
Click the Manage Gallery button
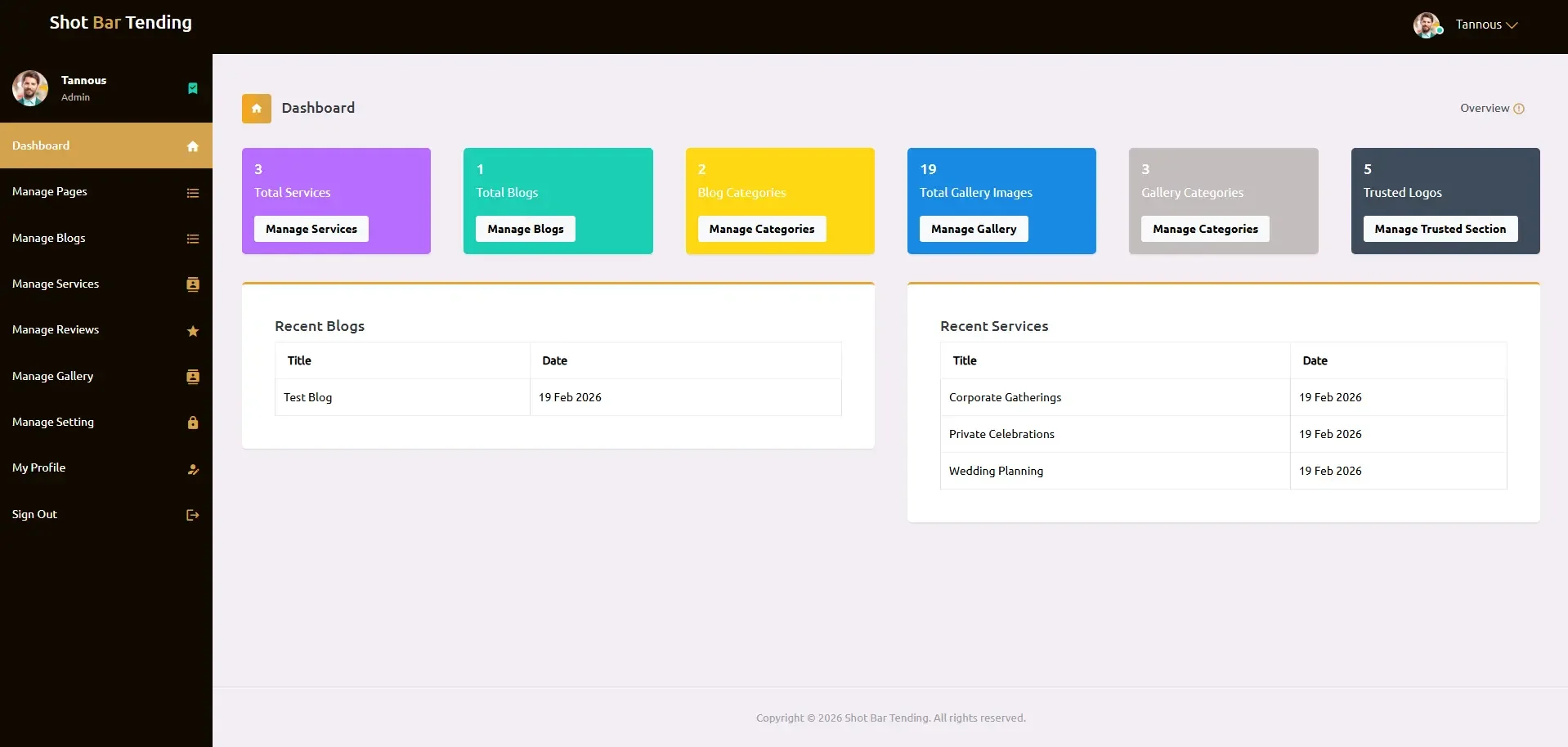click(x=974, y=229)
